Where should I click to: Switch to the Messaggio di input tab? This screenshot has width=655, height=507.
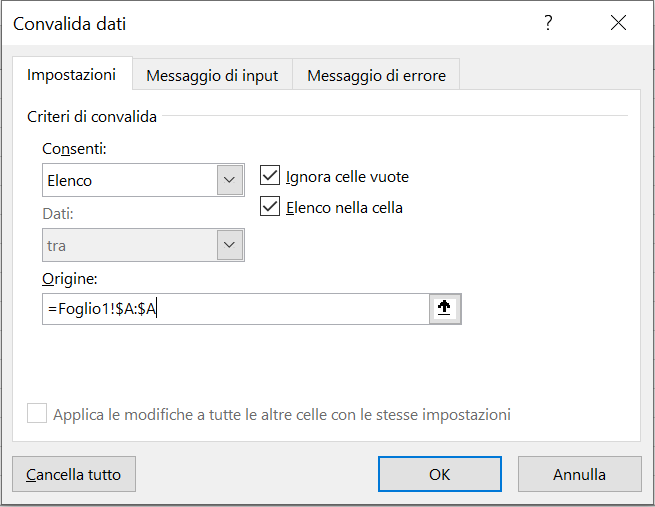212,76
